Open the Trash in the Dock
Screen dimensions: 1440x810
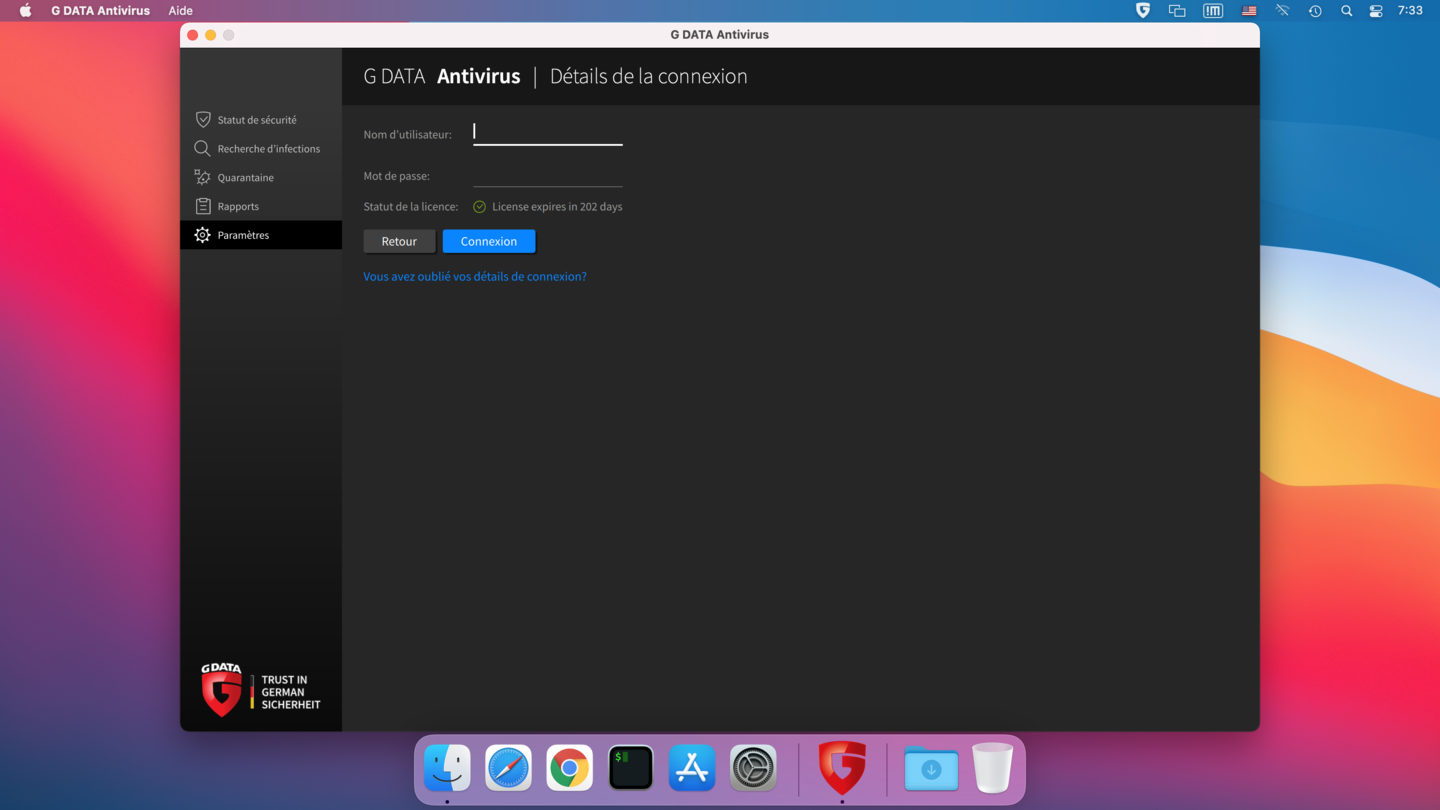pos(992,768)
